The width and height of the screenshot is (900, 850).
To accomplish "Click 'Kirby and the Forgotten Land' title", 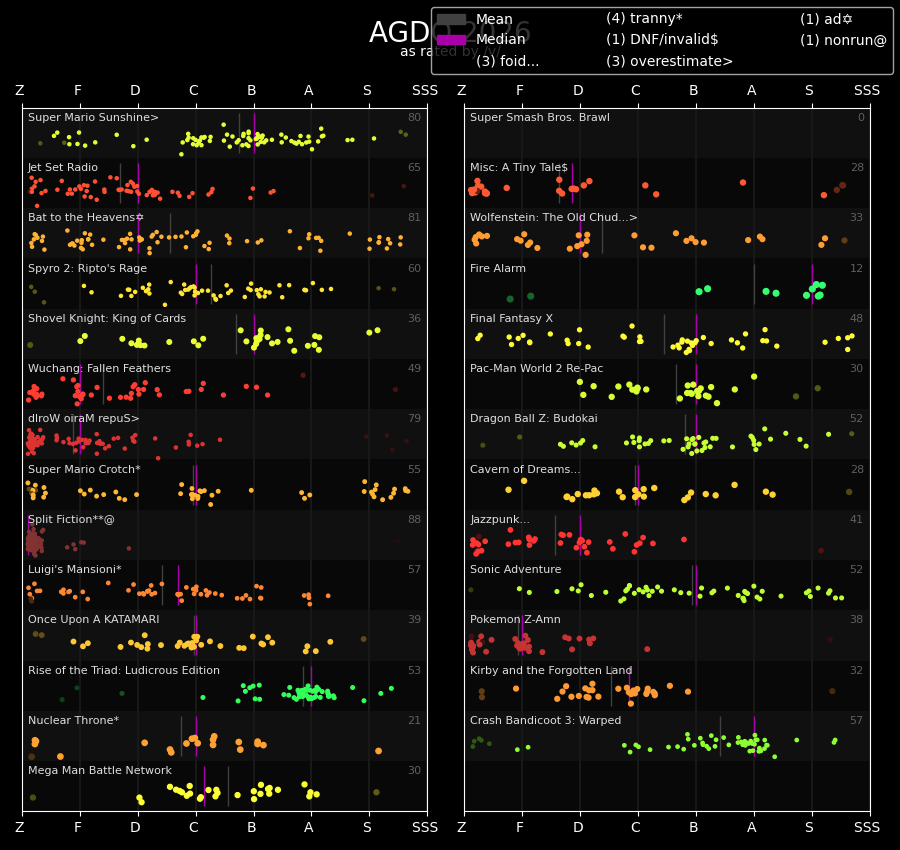I will click(x=551, y=670).
